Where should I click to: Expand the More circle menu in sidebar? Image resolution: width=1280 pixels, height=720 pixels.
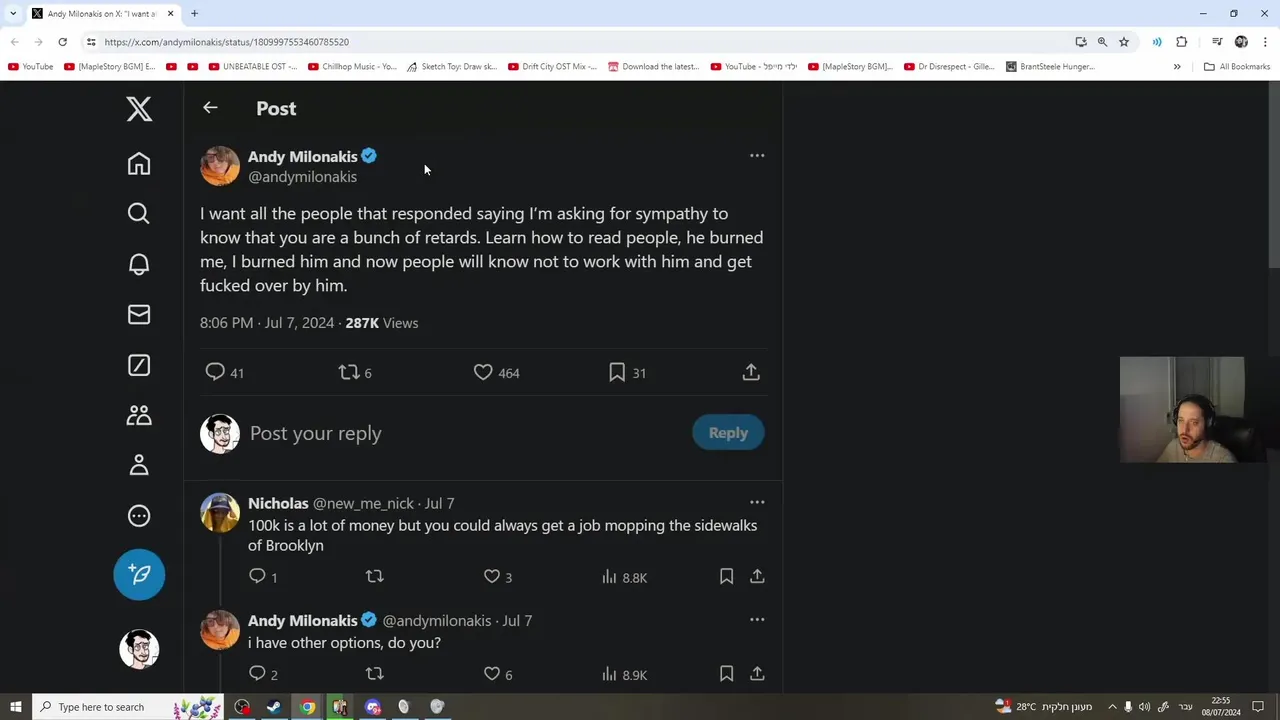click(139, 516)
